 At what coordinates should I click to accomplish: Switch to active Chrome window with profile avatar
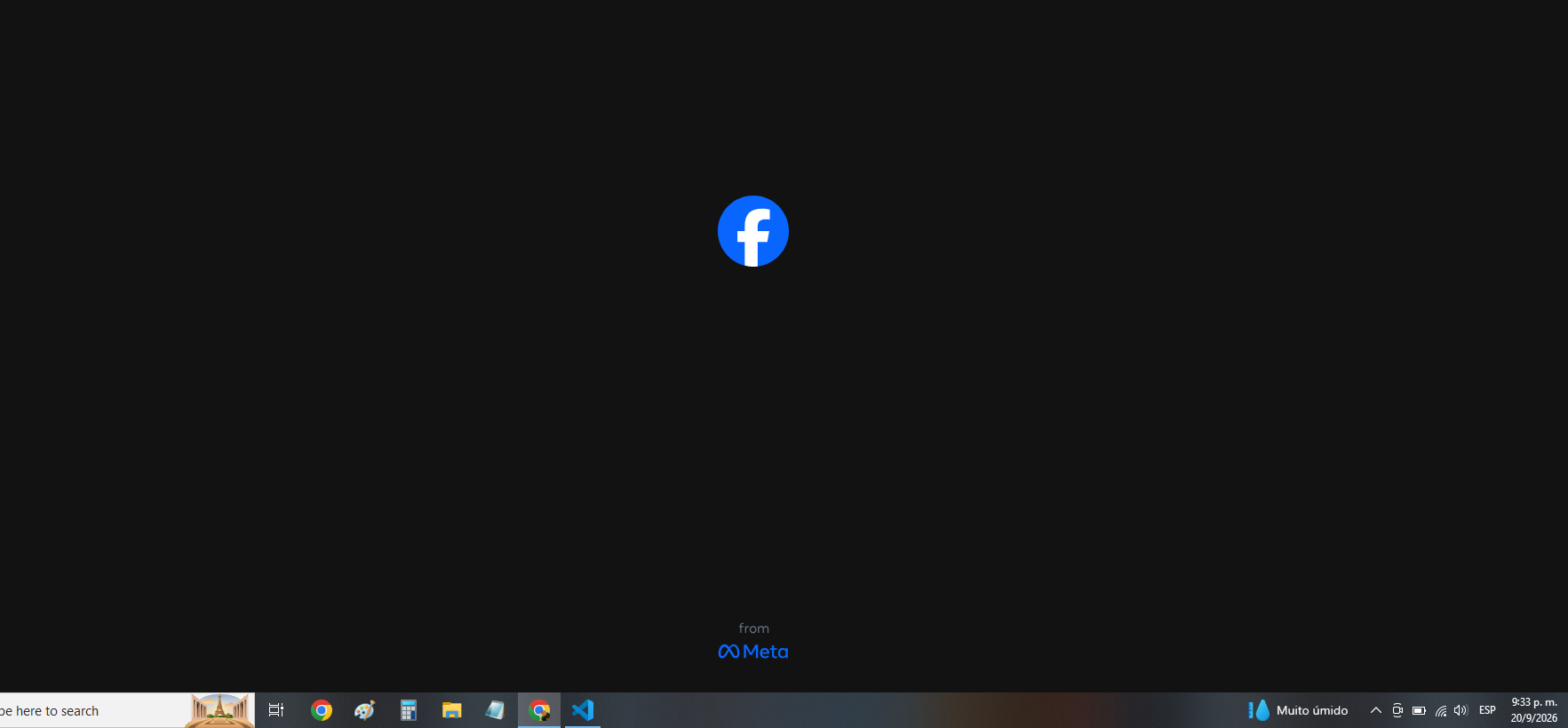(539, 710)
